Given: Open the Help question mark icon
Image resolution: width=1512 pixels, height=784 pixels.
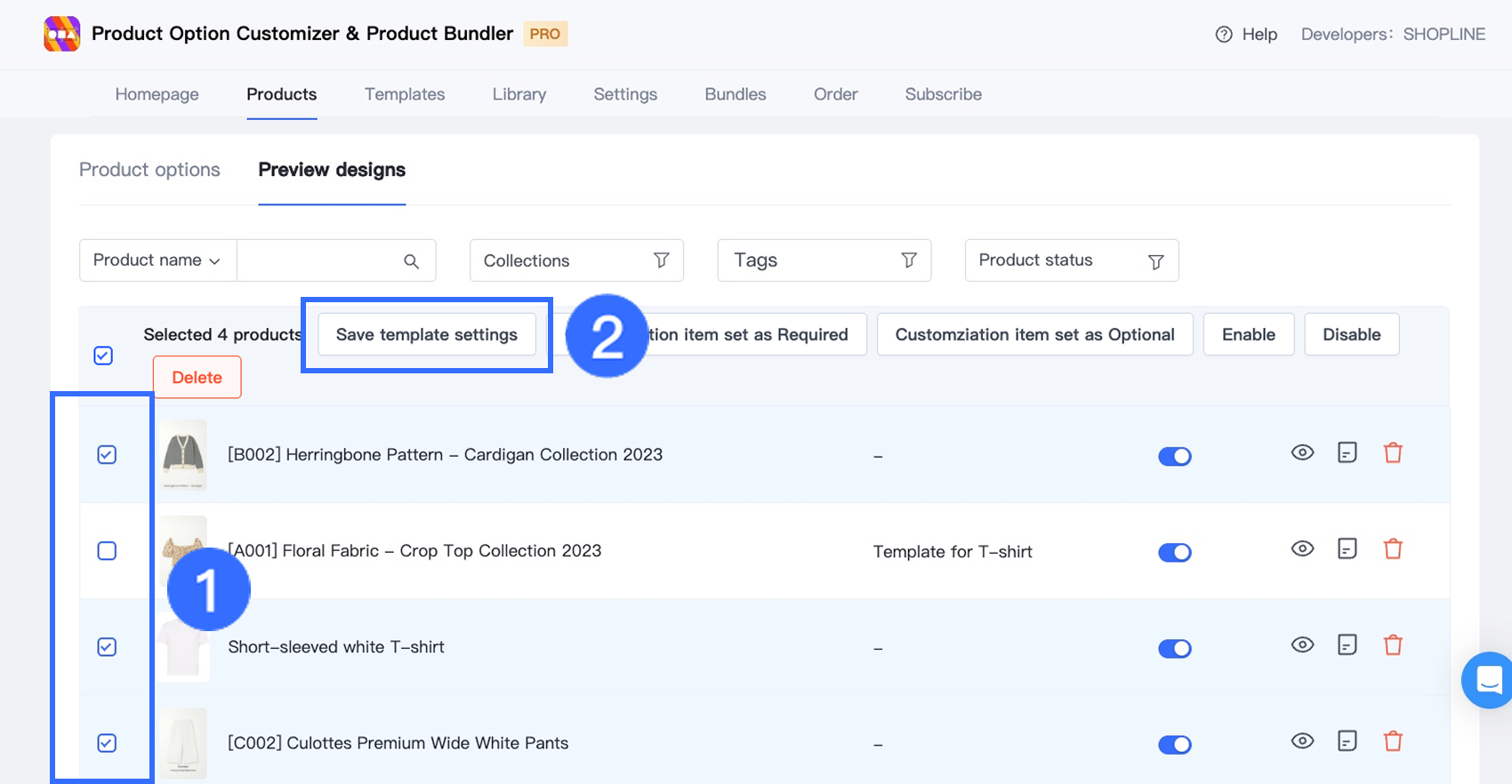Looking at the screenshot, I should [1224, 35].
